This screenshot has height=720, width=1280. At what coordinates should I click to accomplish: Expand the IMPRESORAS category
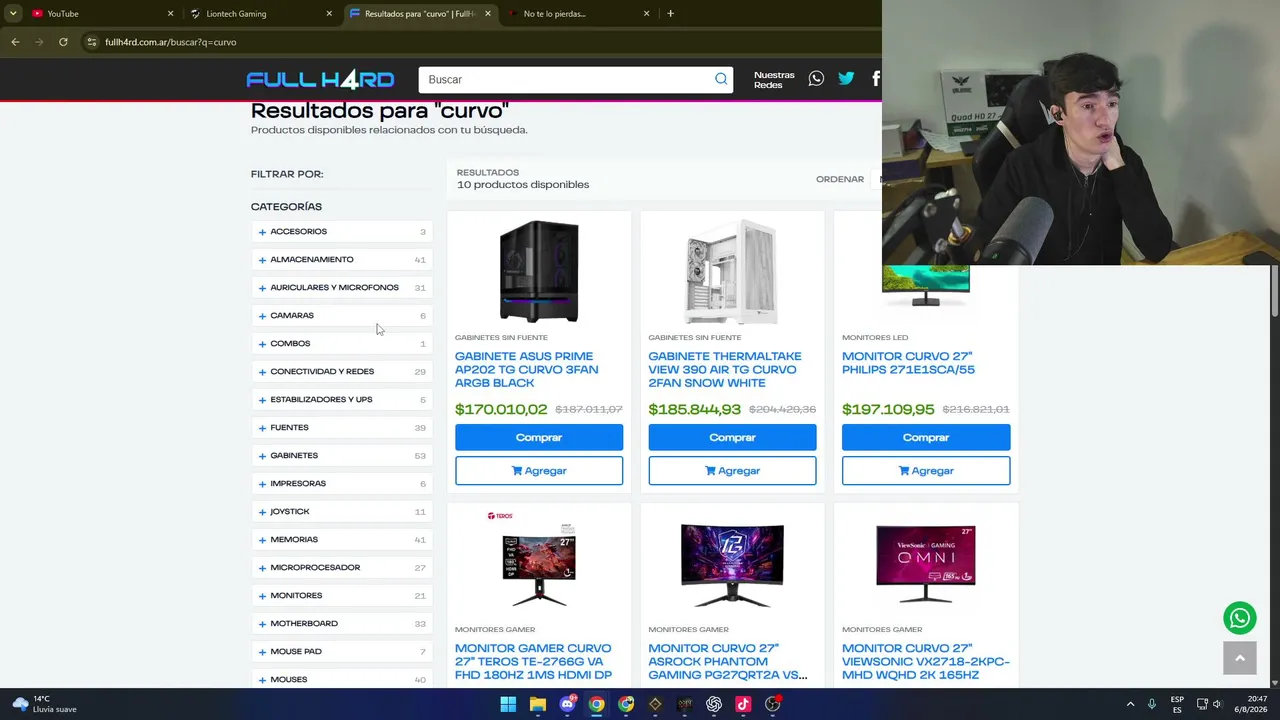[342, 484]
